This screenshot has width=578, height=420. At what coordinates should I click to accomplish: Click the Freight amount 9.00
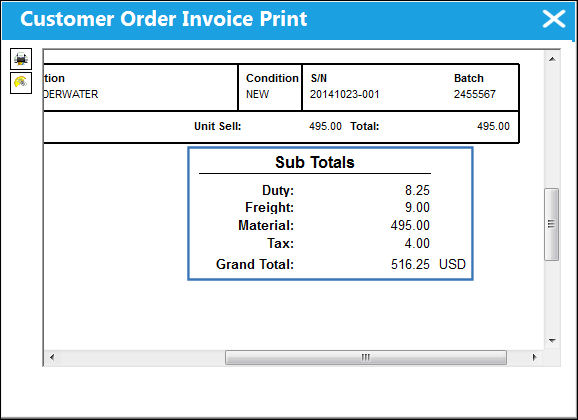click(x=417, y=208)
